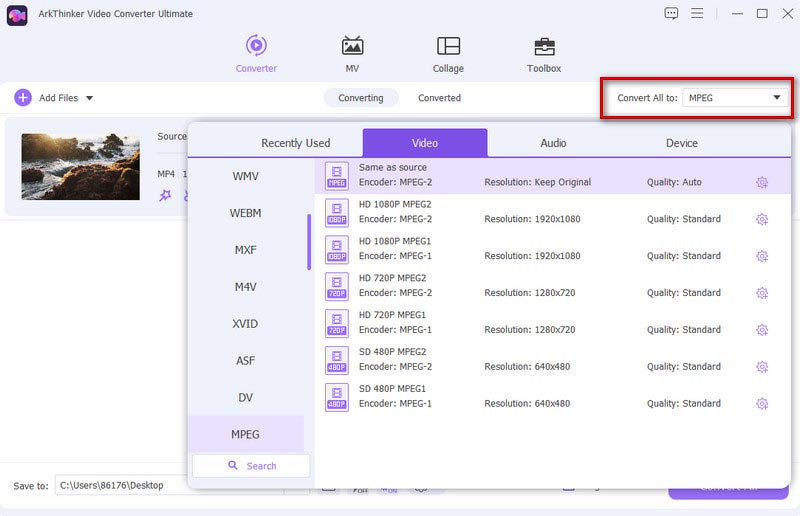800x516 pixels.
Task: Click the MPEG icon of Same as source
Action: click(x=337, y=176)
